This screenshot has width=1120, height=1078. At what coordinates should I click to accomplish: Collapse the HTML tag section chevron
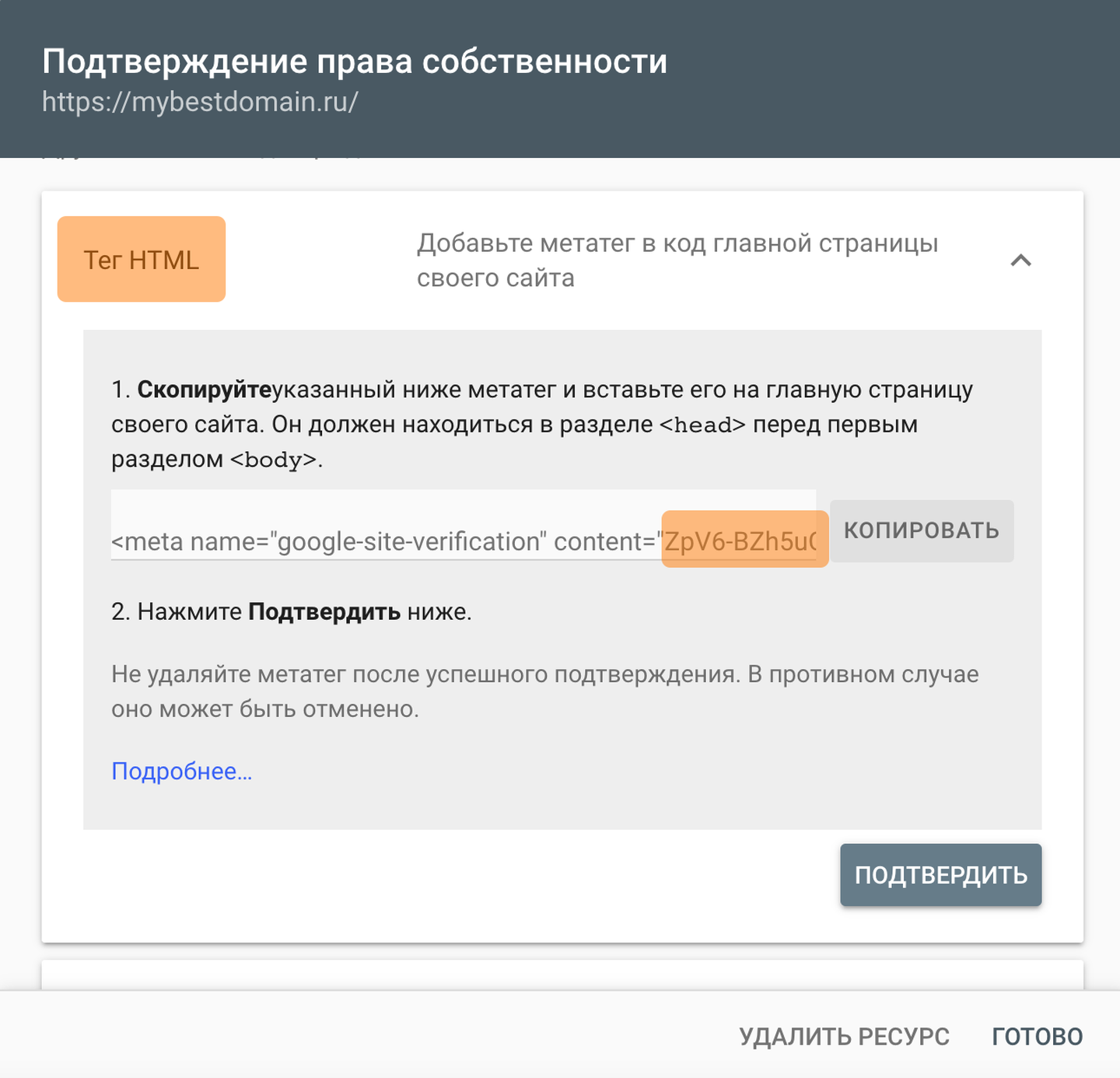(x=1020, y=261)
